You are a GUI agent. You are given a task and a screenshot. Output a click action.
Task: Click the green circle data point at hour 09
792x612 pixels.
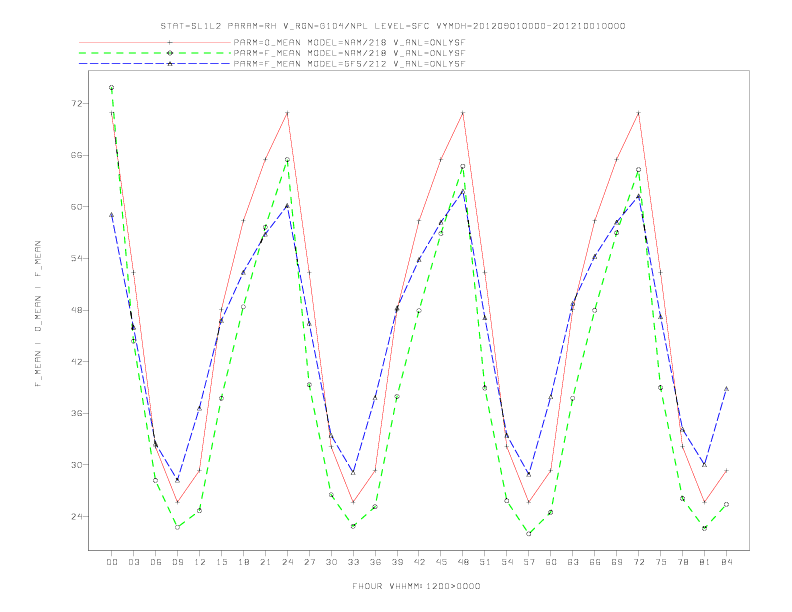click(x=177, y=527)
